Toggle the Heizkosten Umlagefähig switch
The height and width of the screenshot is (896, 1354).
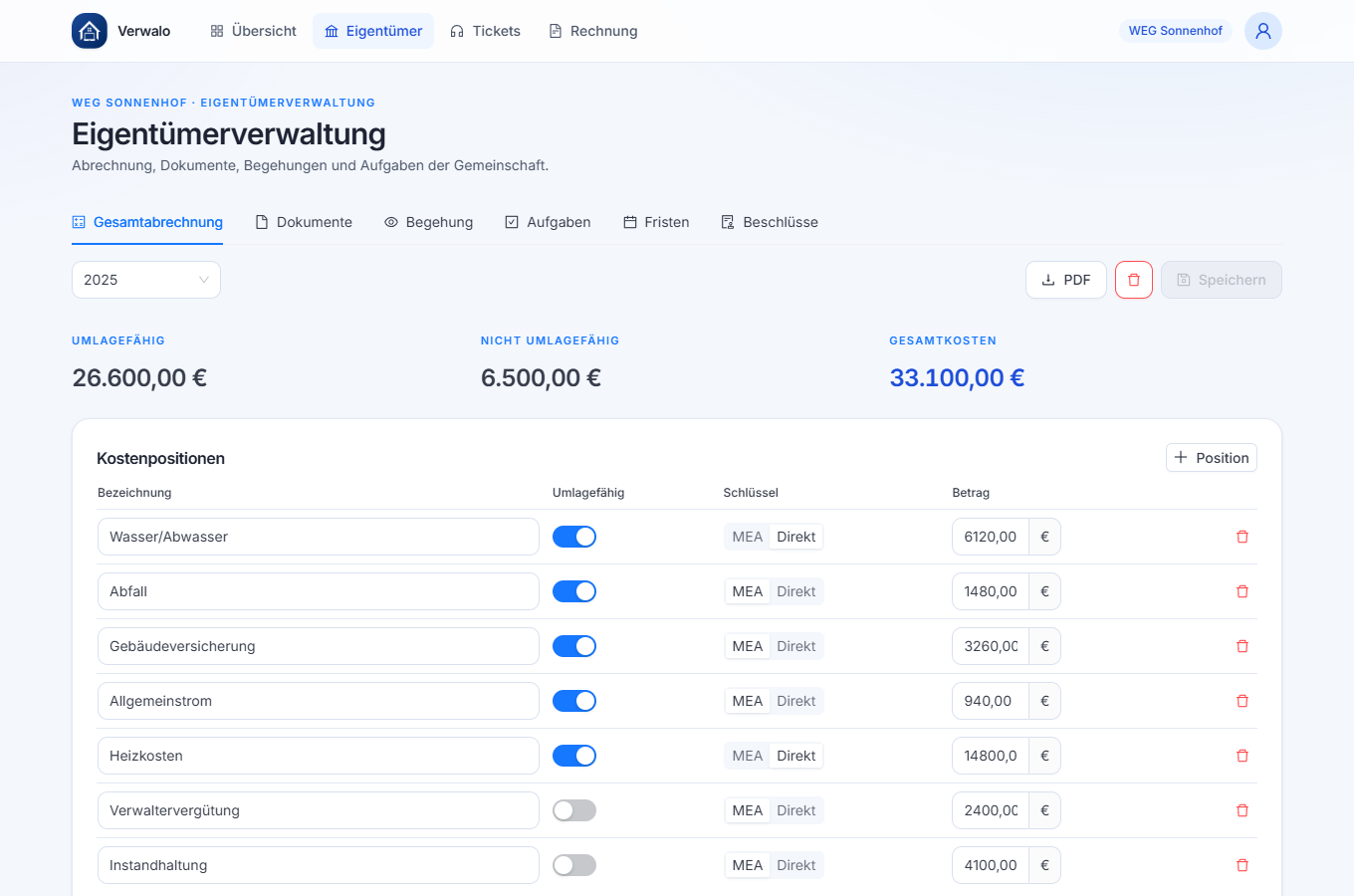[x=574, y=756]
